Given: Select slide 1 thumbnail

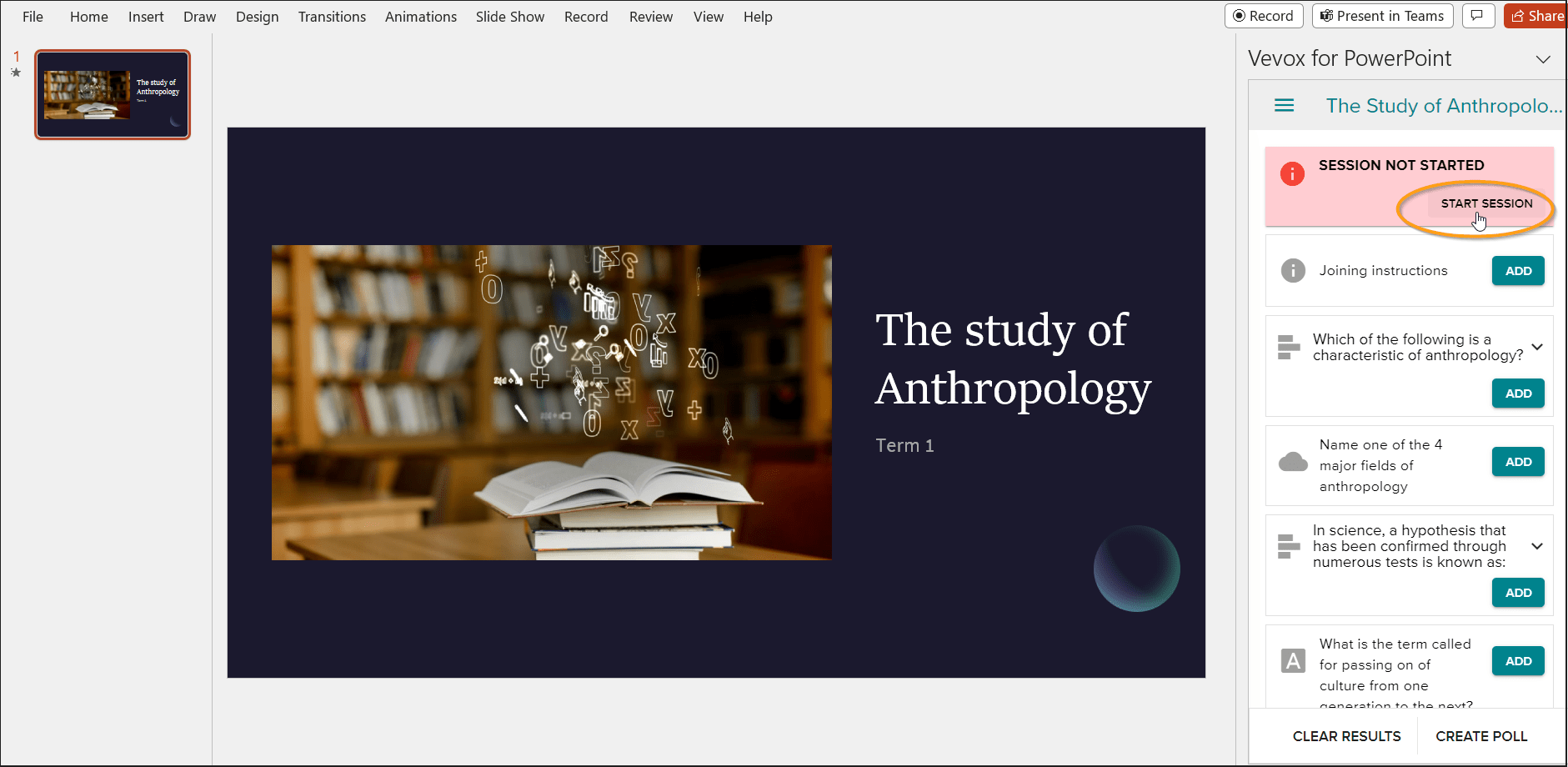Looking at the screenshot, I should tap(113, 94).
